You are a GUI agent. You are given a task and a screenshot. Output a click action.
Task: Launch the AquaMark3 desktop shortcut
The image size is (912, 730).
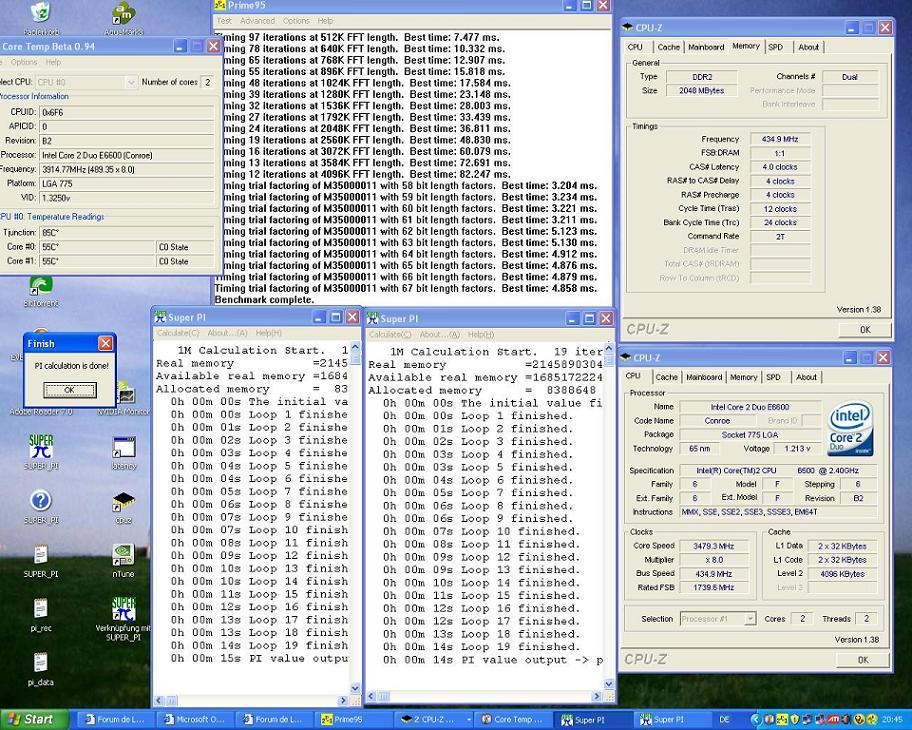click(123, 13)
